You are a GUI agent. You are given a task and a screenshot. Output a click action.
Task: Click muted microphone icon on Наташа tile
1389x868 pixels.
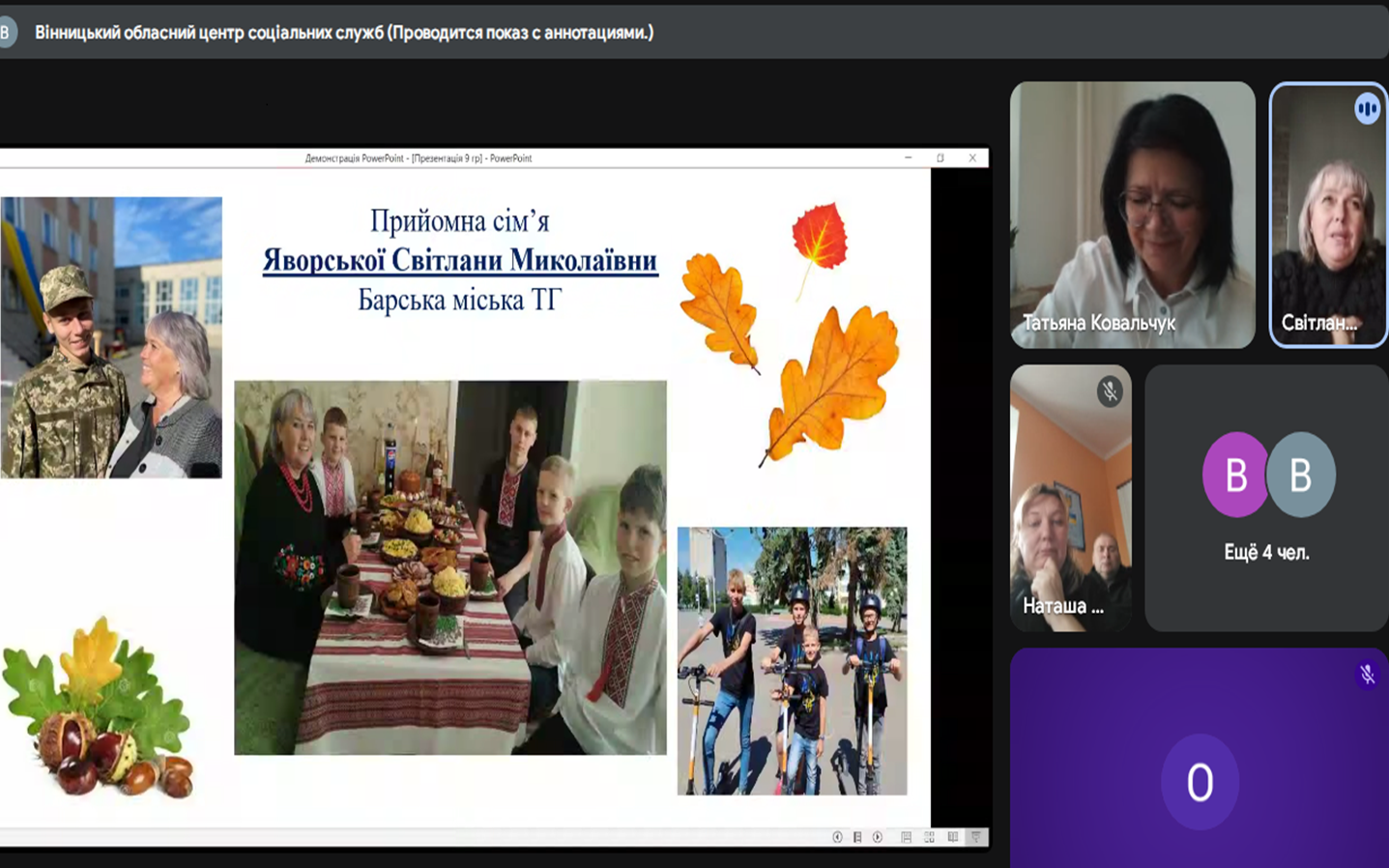[x=1110, y=391]
